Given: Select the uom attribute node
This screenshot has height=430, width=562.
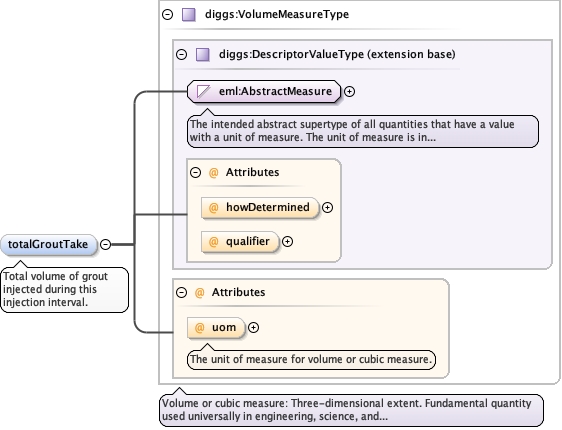Looking at the screenshot, I should [x=216, y=328].
